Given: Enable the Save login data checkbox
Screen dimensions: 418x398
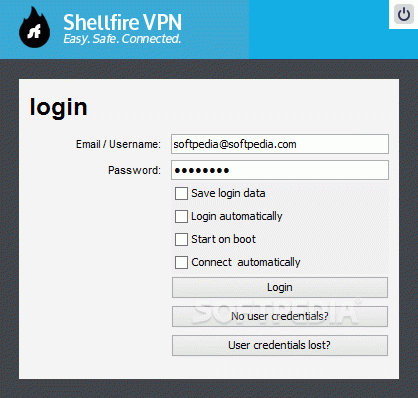Looking at the screenshot, I should click(x=181, y=193).
